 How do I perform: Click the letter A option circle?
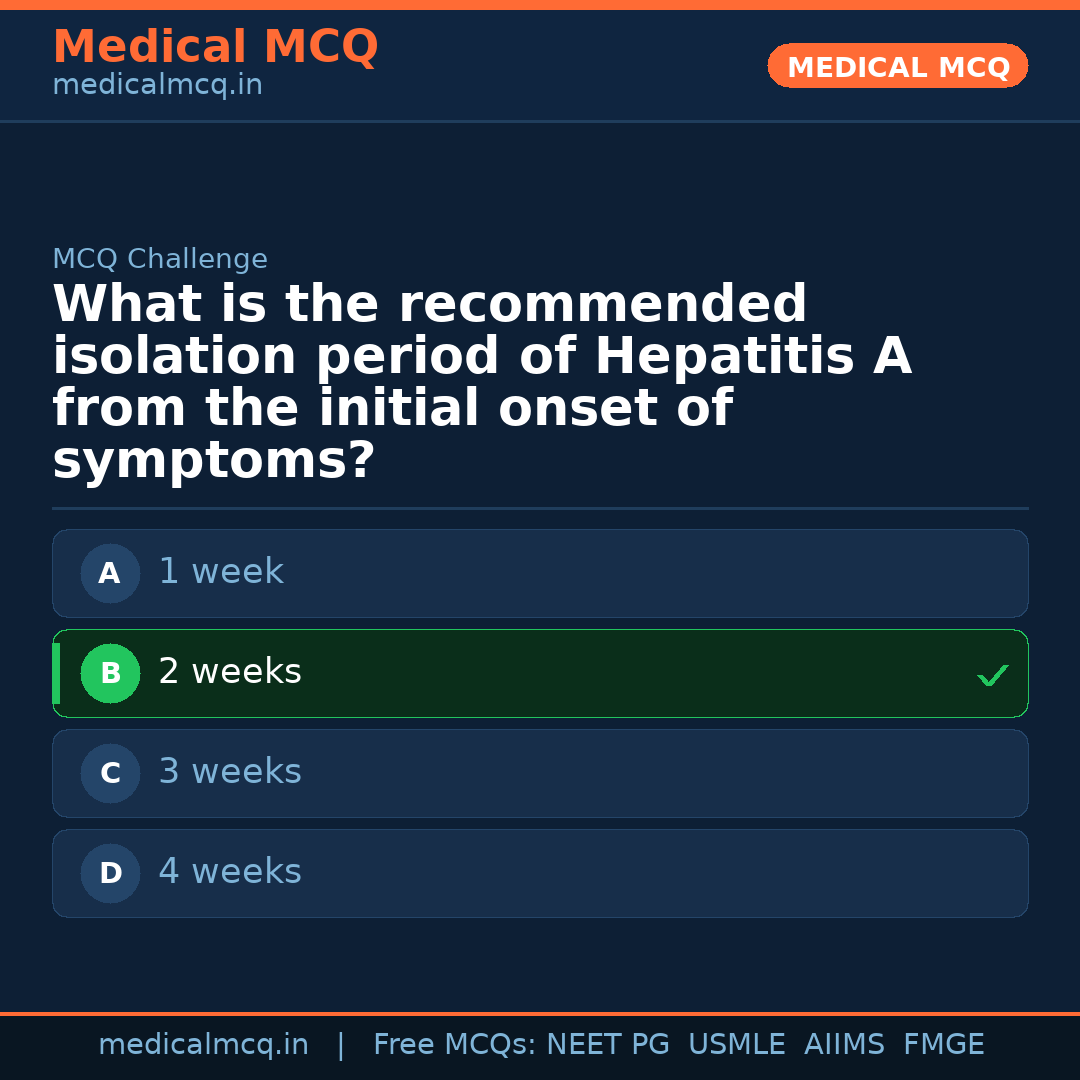pyautogui.click(x=110, y=574)
